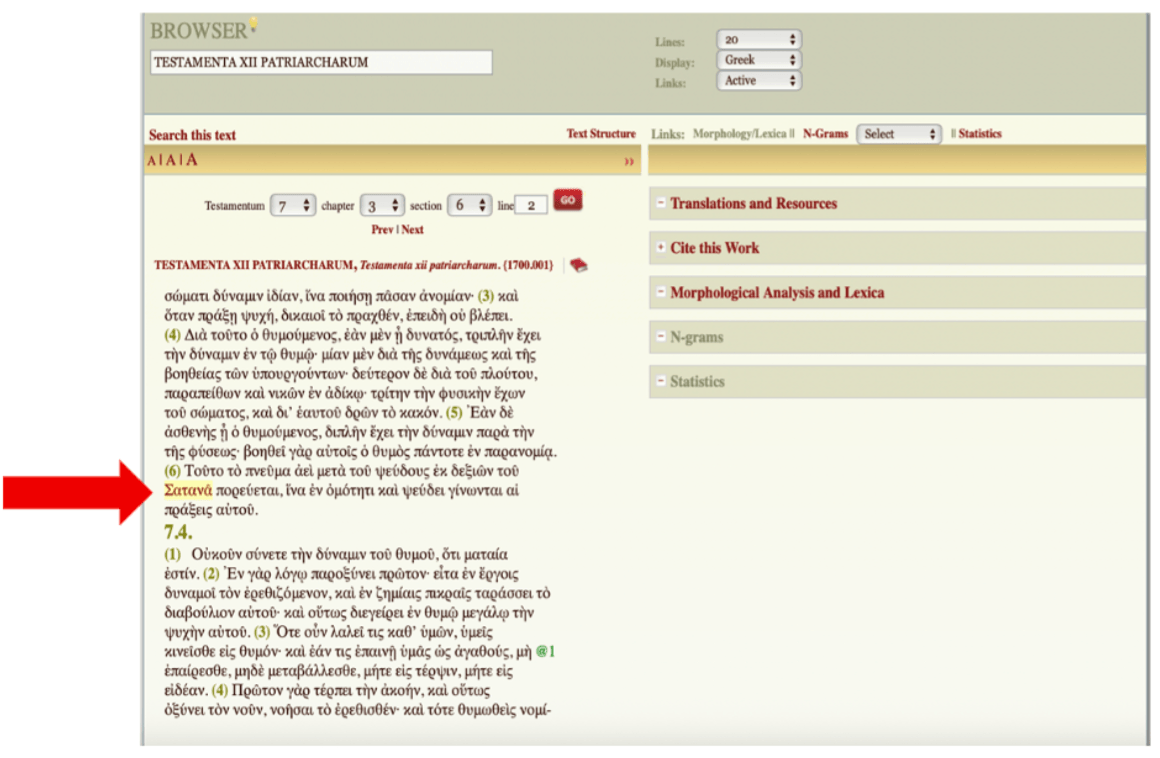Open the Testamentum number dropdown
Image resolution: width=1160 pixels, height=758 pixels.
pyautogui.click(x=292, y=205)
